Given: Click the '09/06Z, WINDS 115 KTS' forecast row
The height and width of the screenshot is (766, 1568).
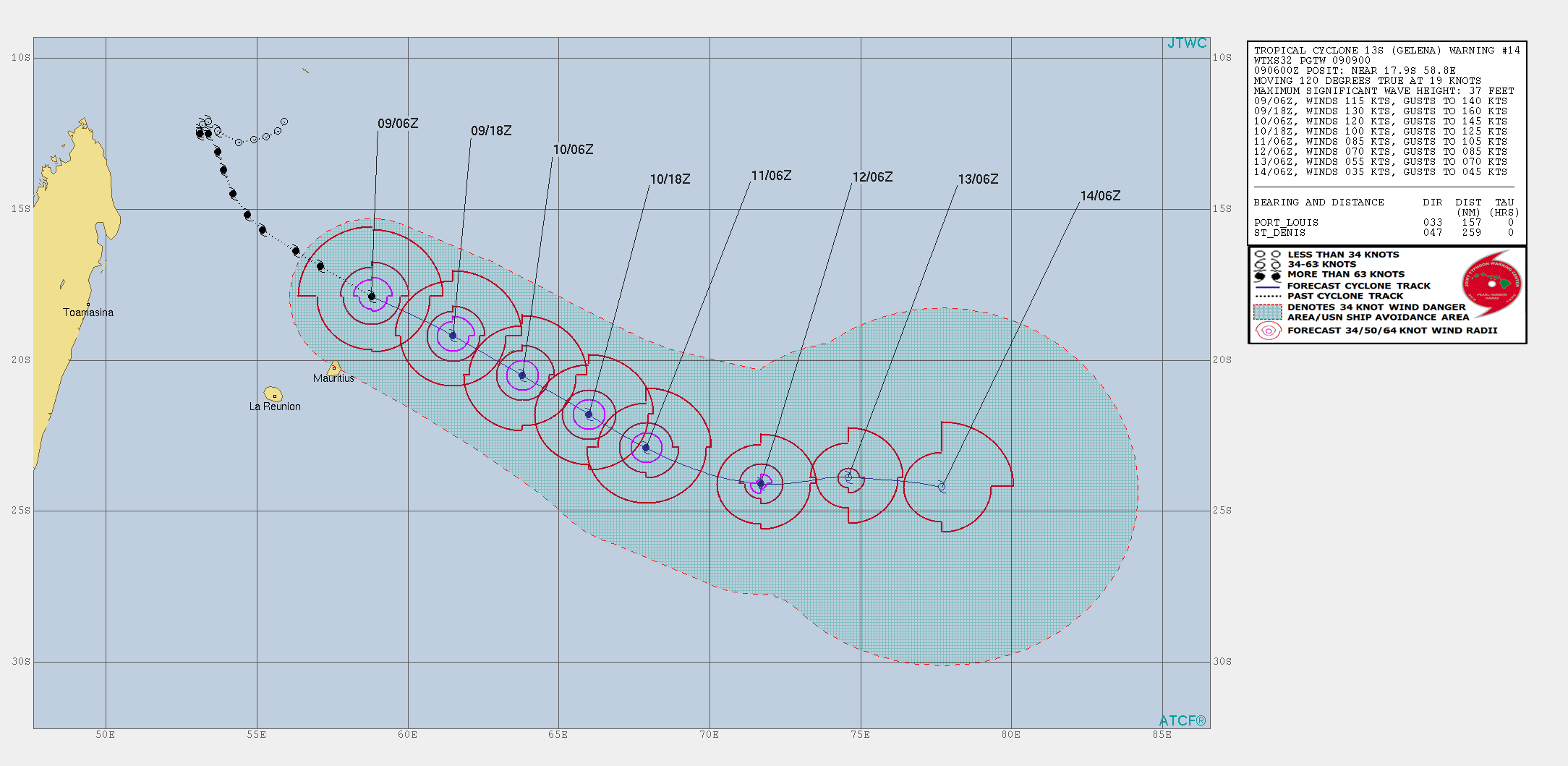Looking at the screenshot, I should coord(1381,101).
